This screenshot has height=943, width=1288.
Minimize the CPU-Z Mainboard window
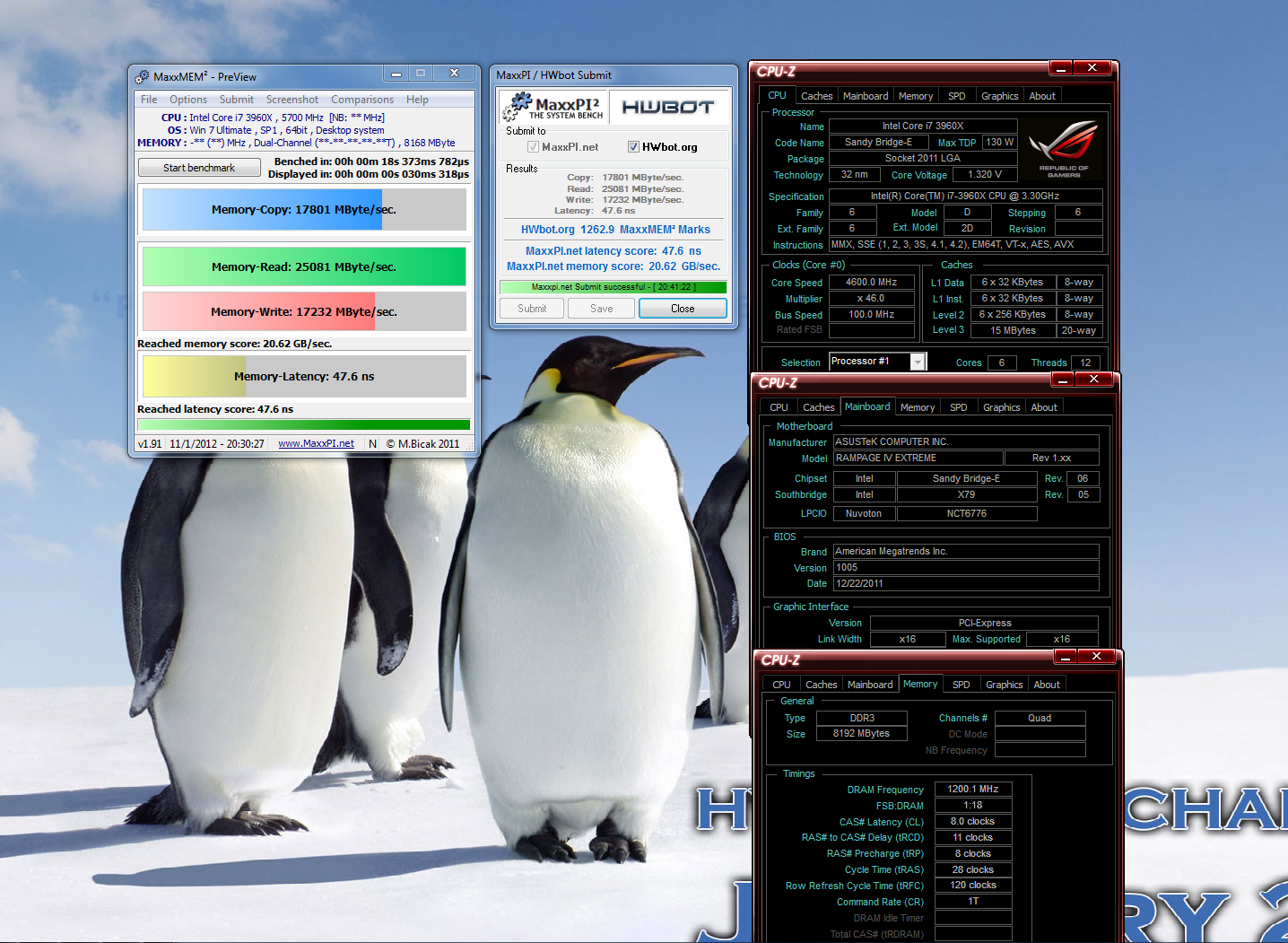point(1062,380)
